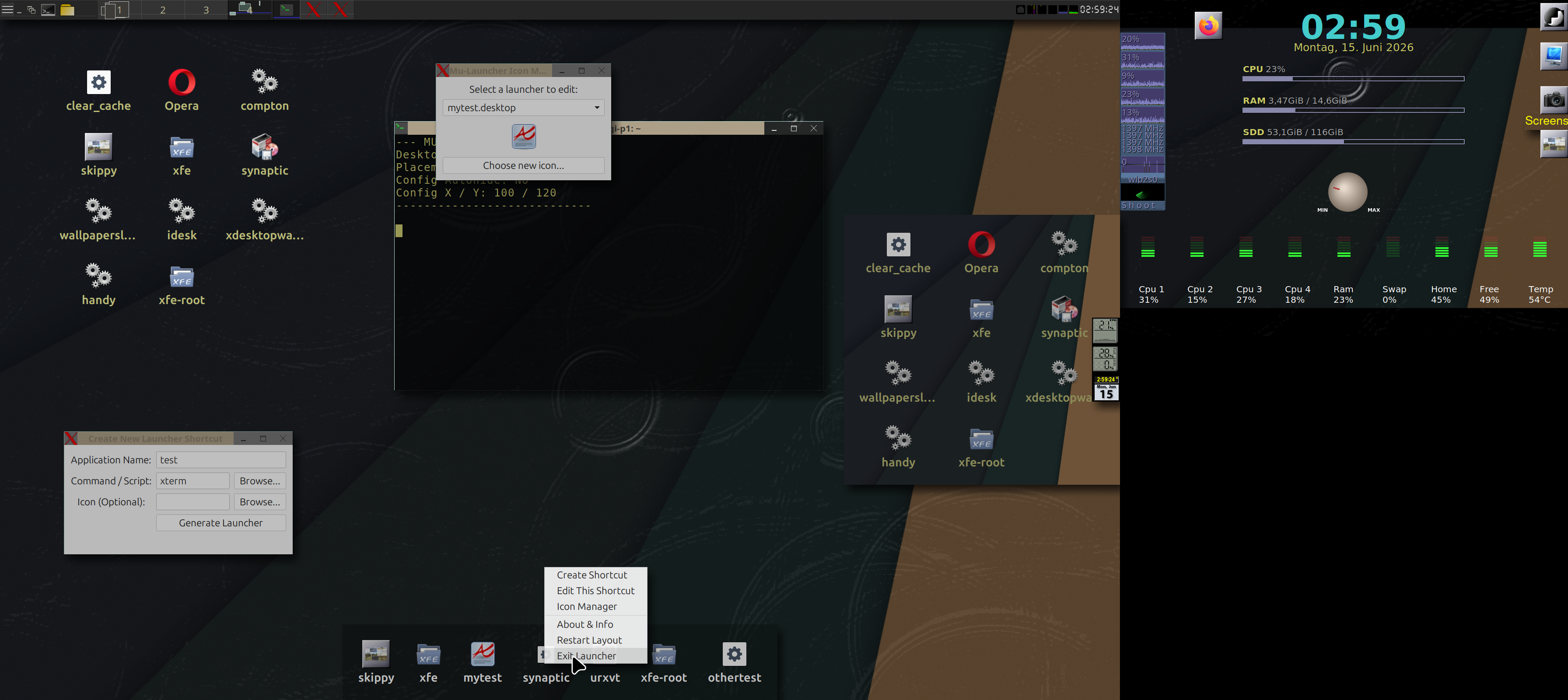Launch skippy from the bottom dock

pyautogui.click(x=375, y=654)
